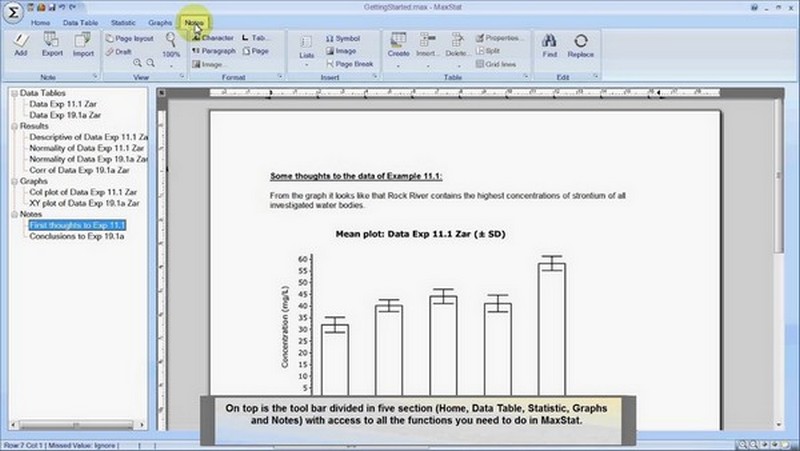
Task: Open the Create table dropdown arrow
Action: [398, 66]
